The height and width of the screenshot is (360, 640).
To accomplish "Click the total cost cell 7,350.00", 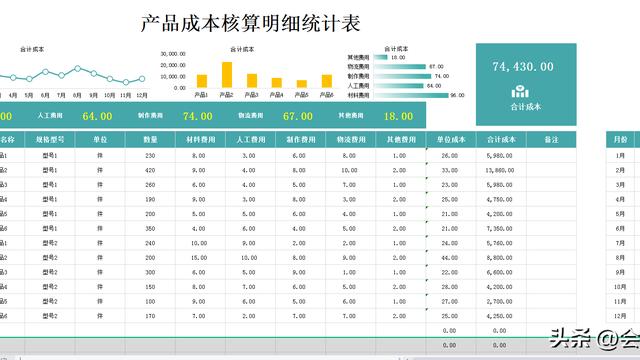I will coord(500,229).
